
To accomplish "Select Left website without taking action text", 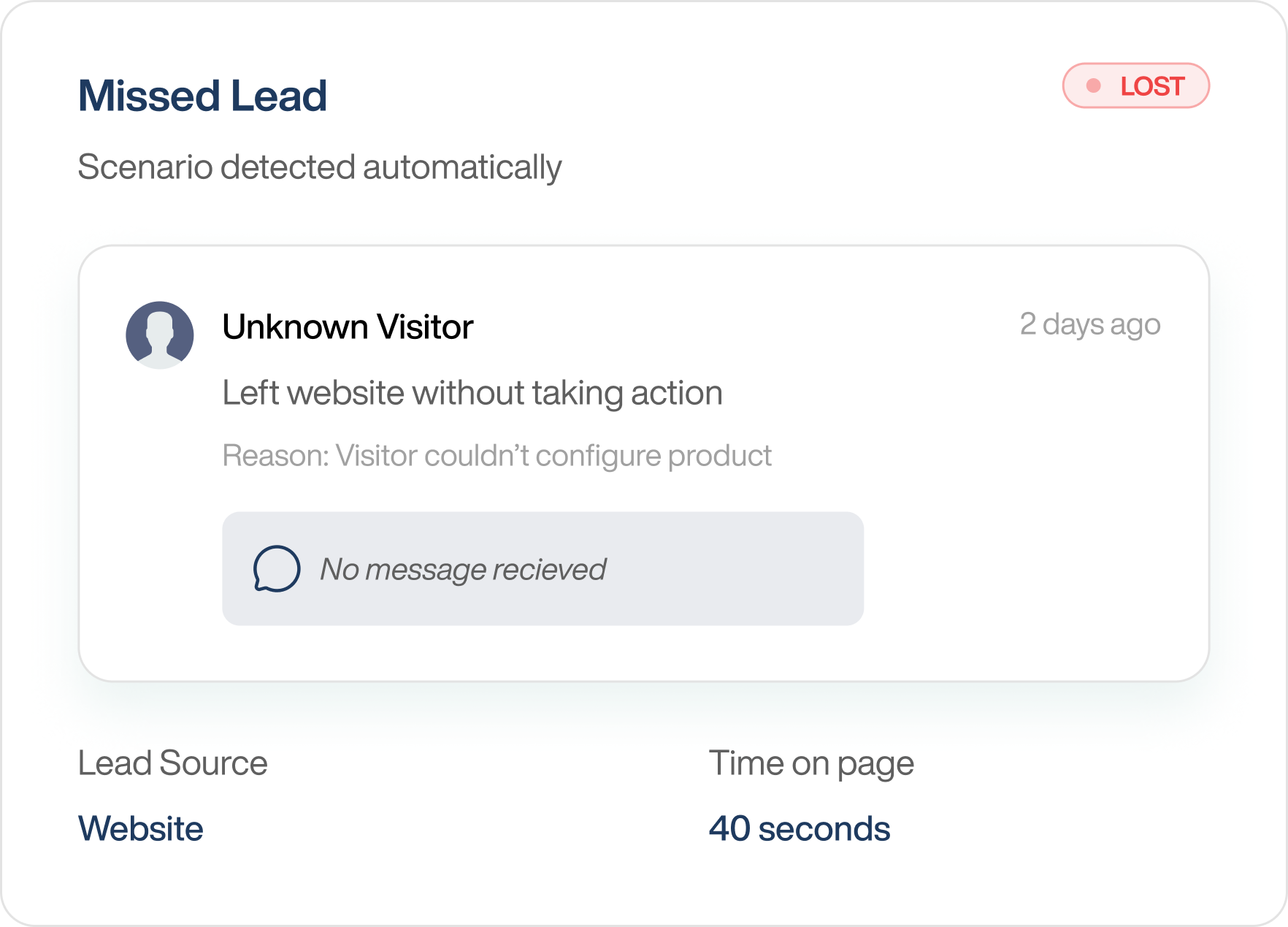I will pos(472,393).
